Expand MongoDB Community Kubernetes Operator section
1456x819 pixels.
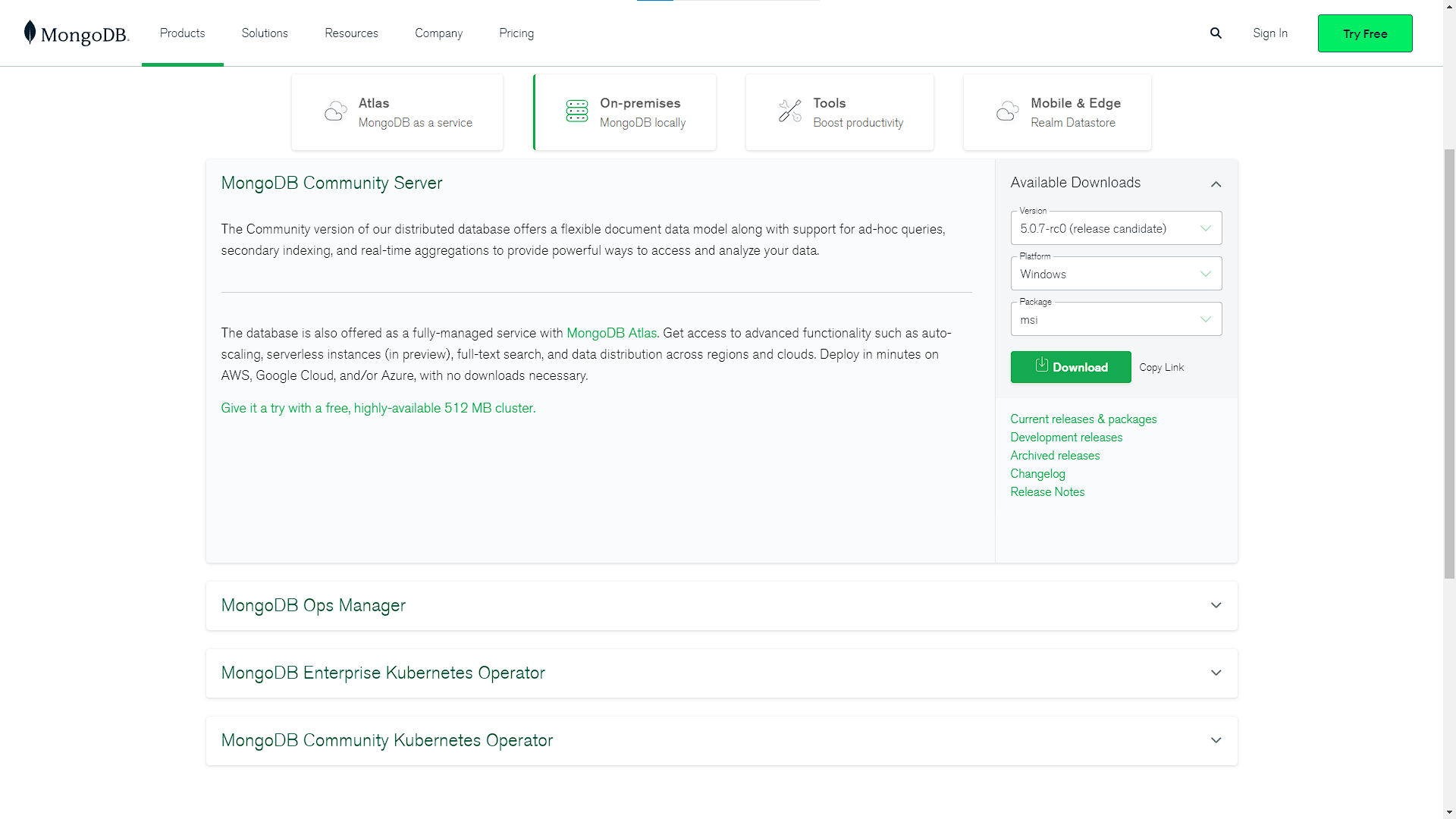click(x=1216, y=740)
